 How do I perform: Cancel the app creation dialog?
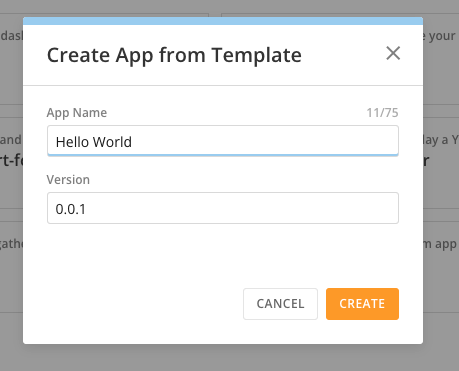pos(280,304)
